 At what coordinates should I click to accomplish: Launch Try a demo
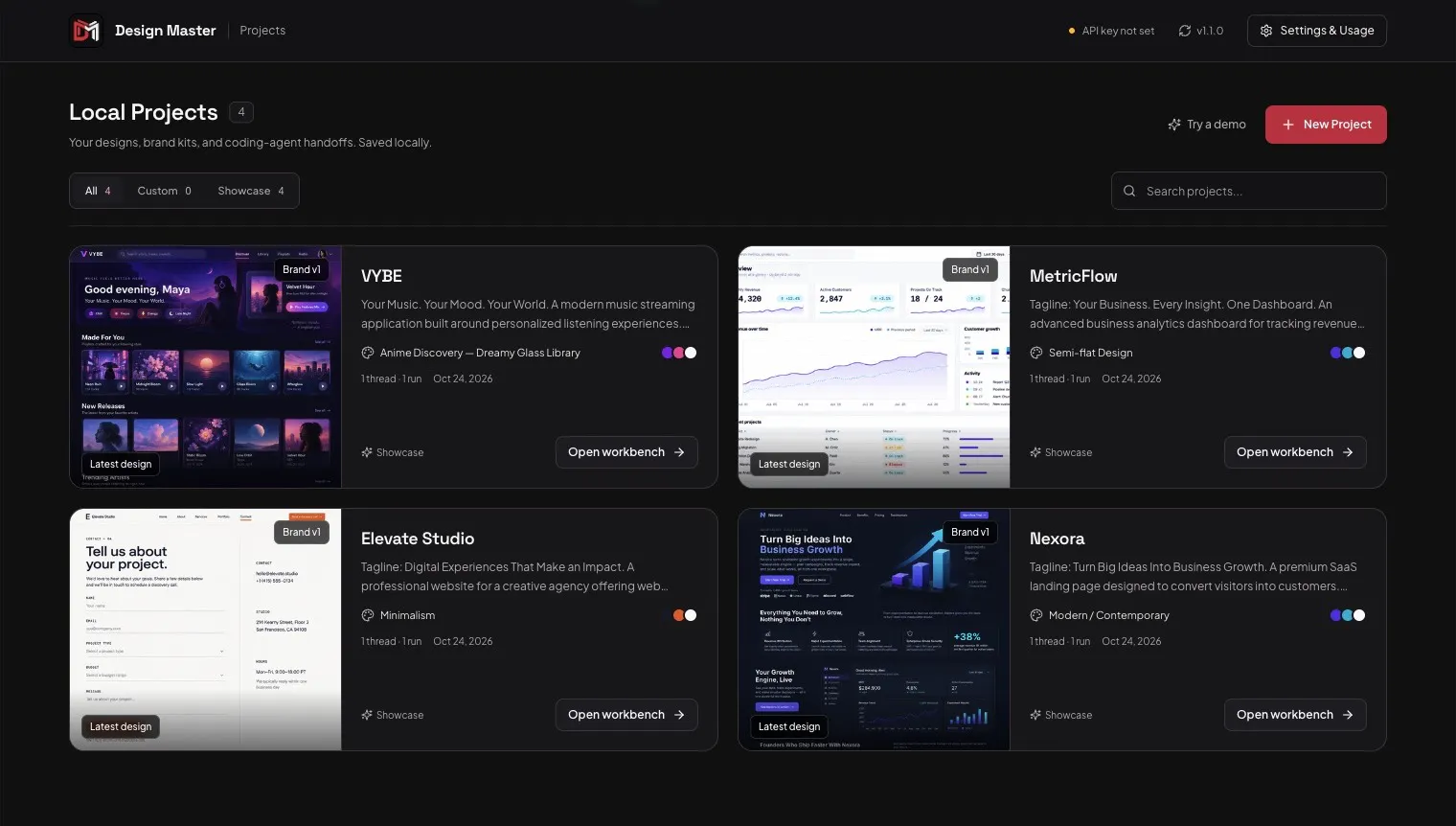[1207, 125]
